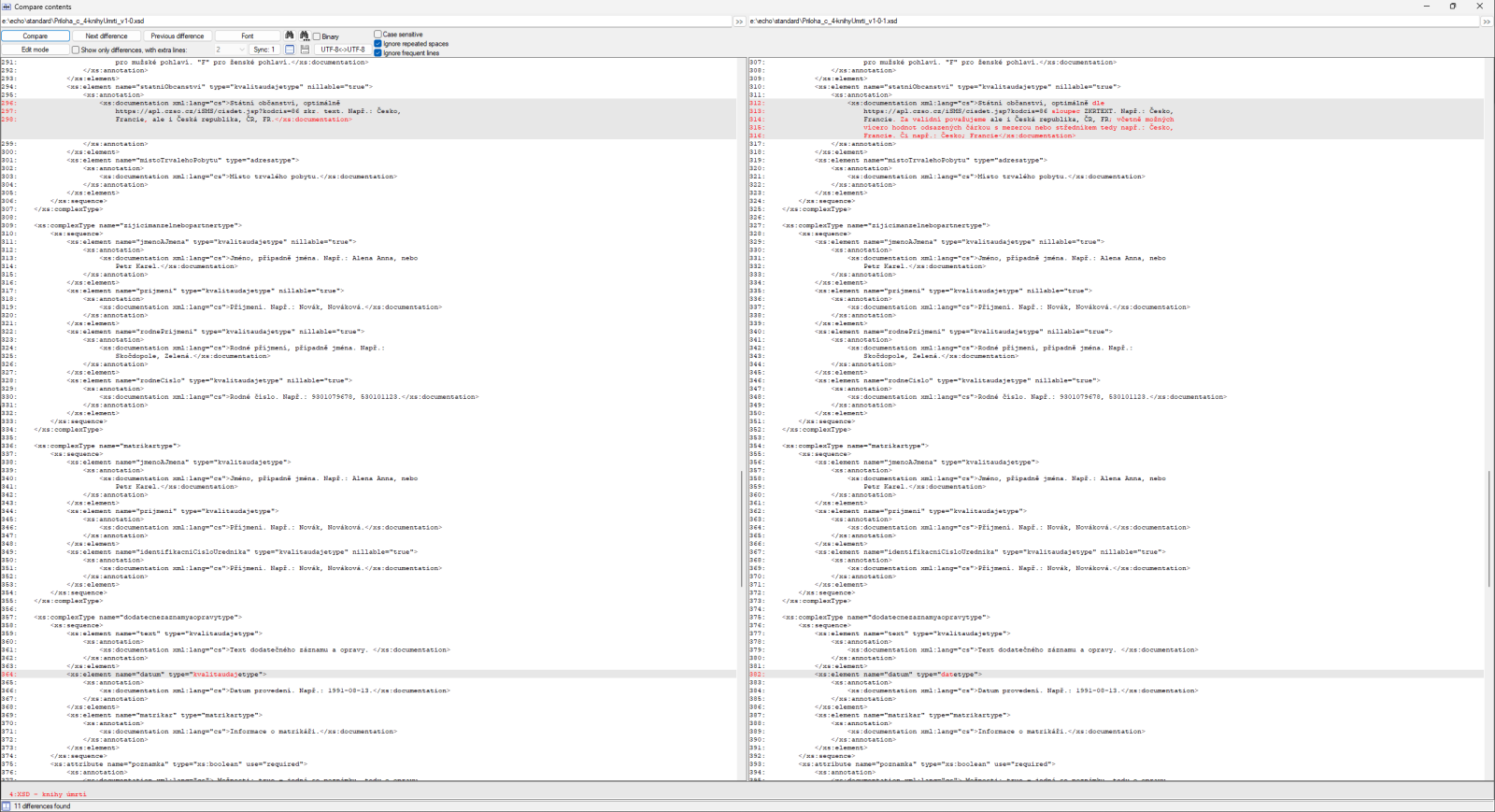Open the extra lines count dropdown
The width and height of the screenshot is (1495, 812).
click(231, 50)
